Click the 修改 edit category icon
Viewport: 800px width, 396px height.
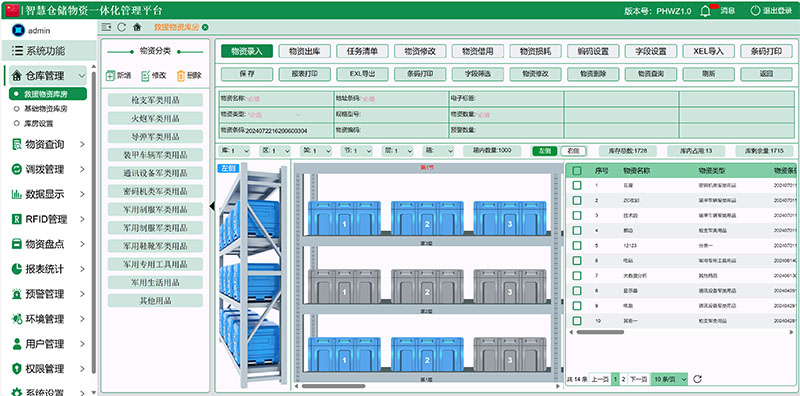point(145,76)
